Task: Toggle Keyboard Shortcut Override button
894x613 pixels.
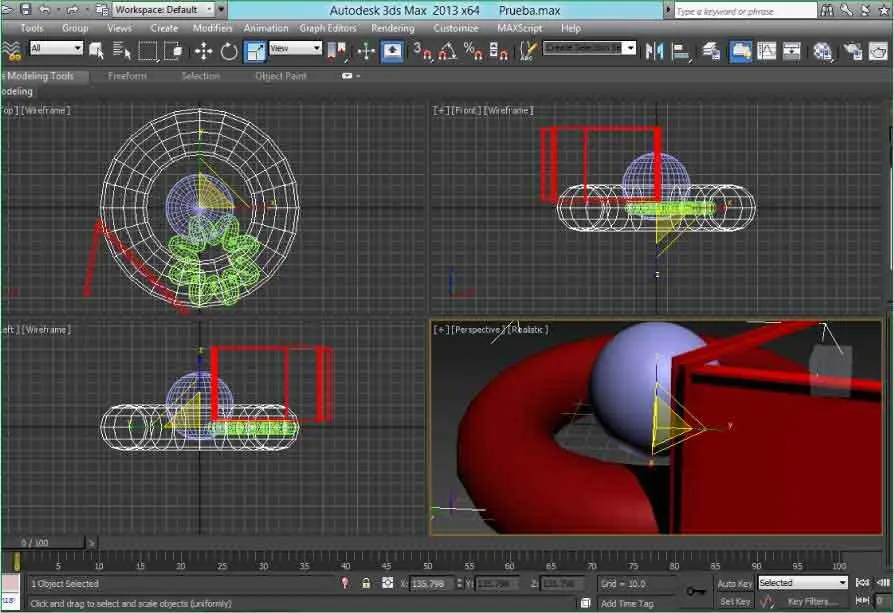Action: 392,51
